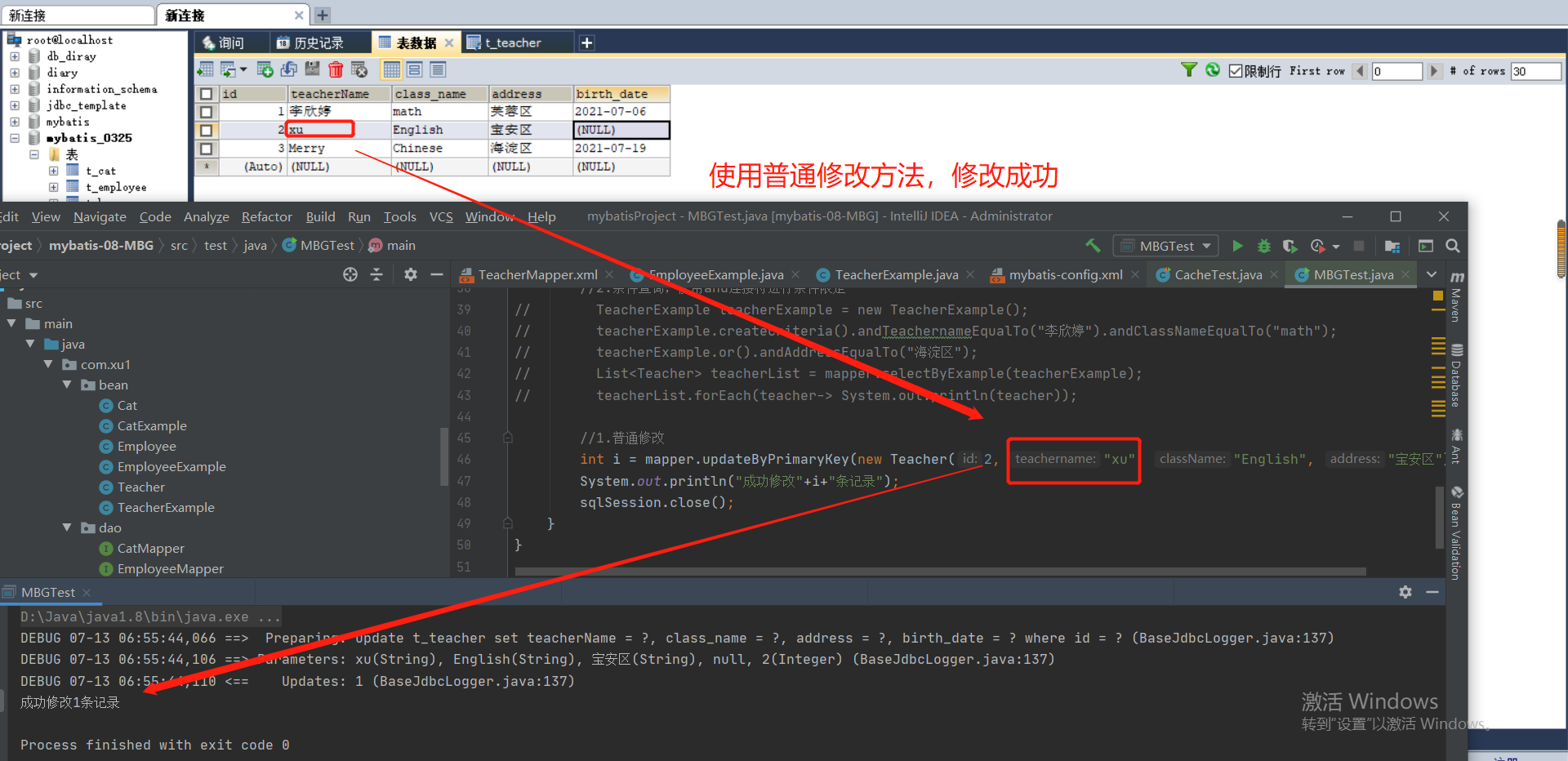This screenshot has width=1568, height=761.
Task: Open Database tool window on right sidebar
Action: (x=1457, y=375)
